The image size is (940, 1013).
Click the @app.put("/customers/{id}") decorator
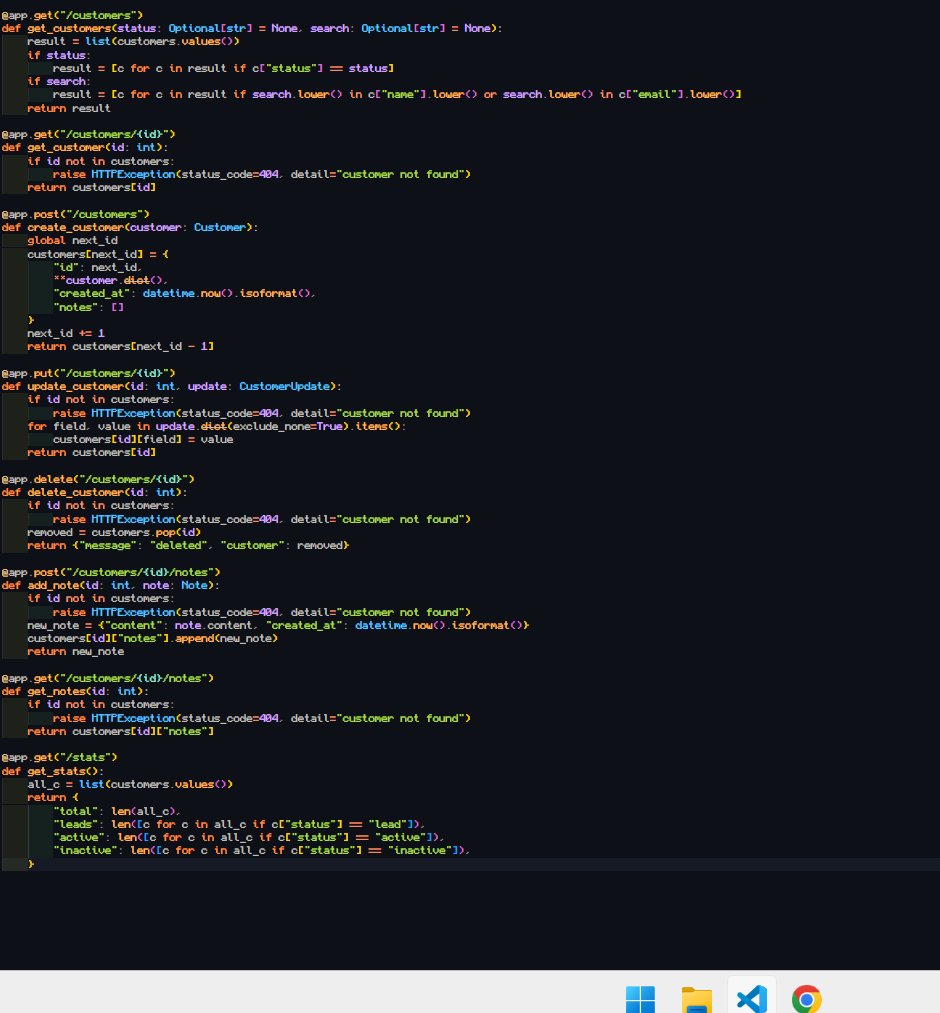pos(88,373)
